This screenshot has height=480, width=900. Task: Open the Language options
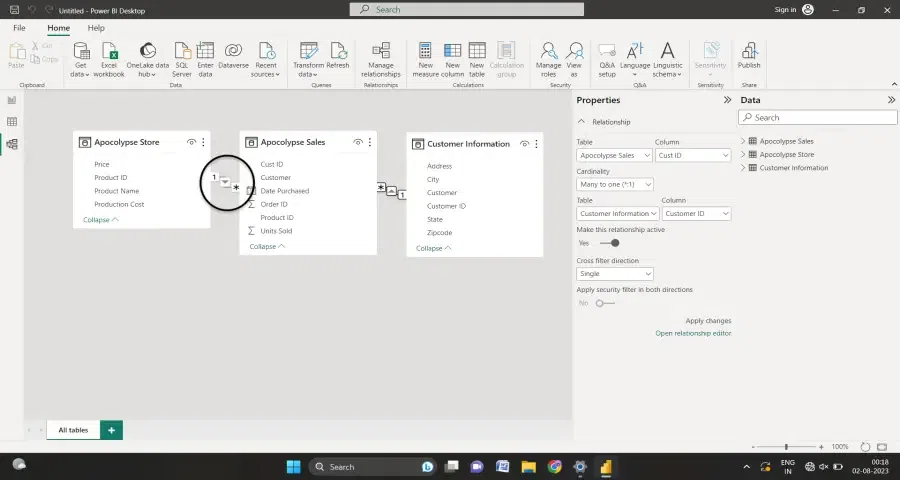(635, 59)
